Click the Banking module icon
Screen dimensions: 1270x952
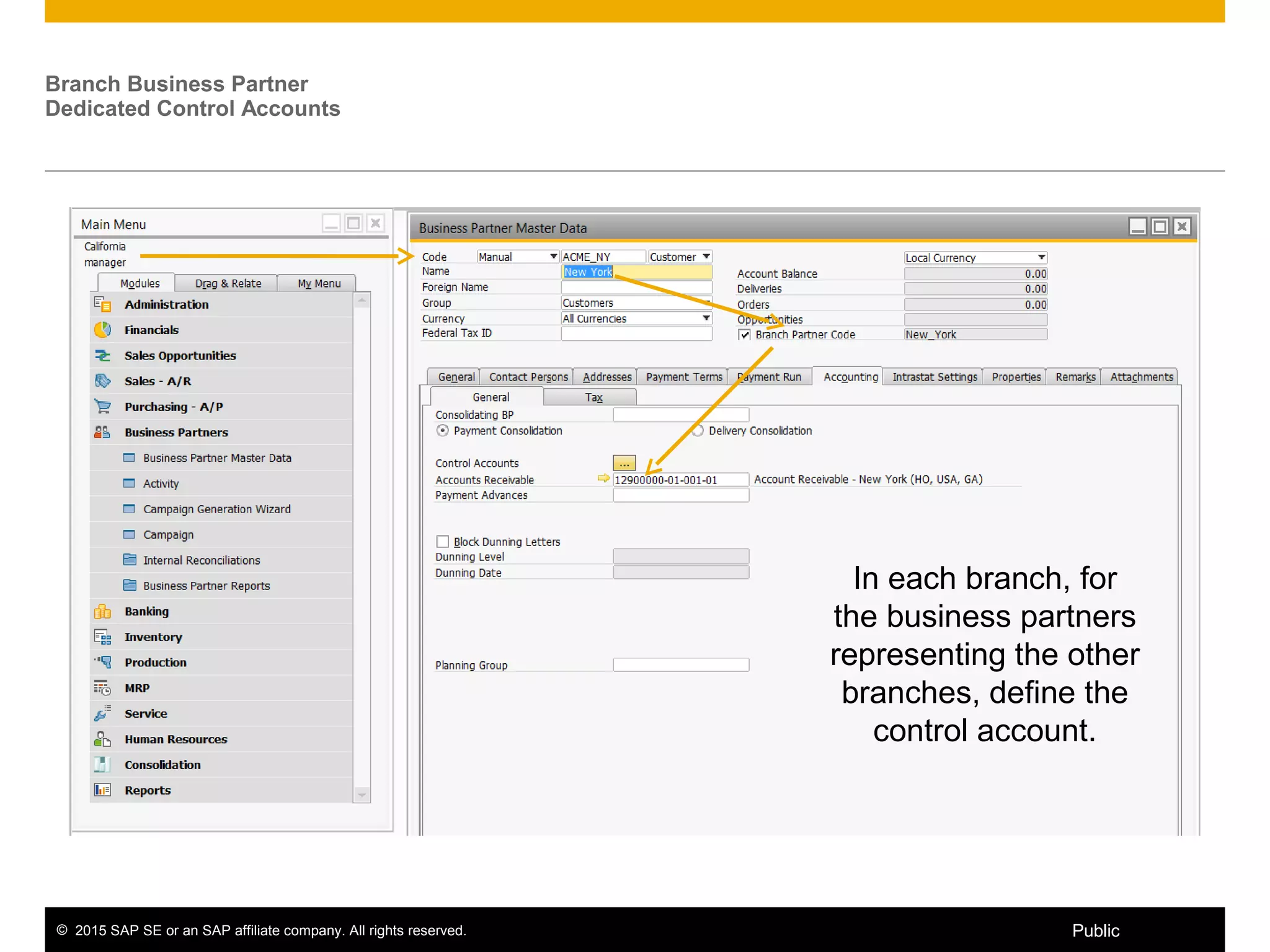102,611
